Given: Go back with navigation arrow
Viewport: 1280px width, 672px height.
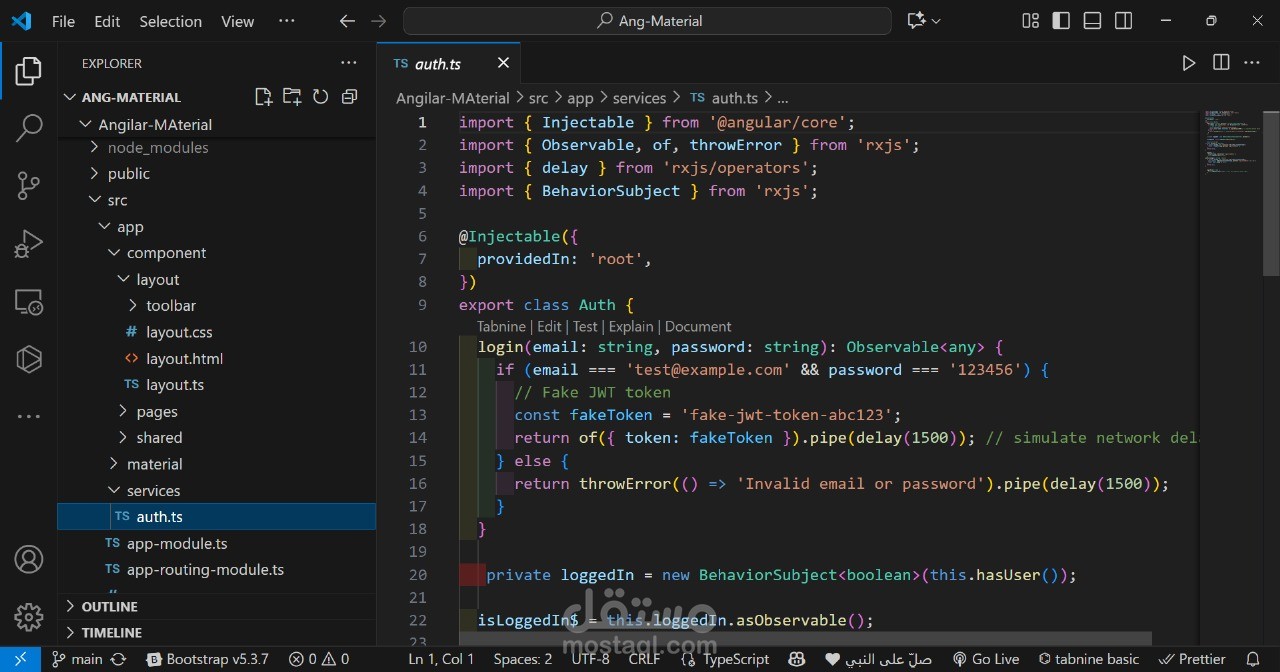Looking at the screenshot, I should 347,21.
